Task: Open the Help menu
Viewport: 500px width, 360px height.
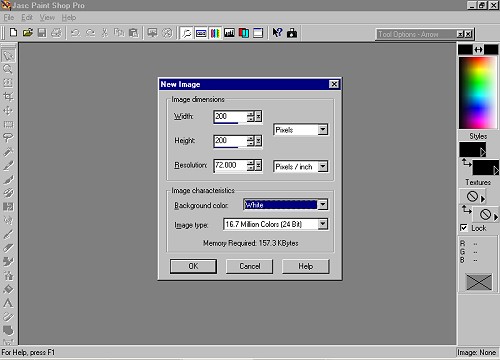Action: click(69, 18)
